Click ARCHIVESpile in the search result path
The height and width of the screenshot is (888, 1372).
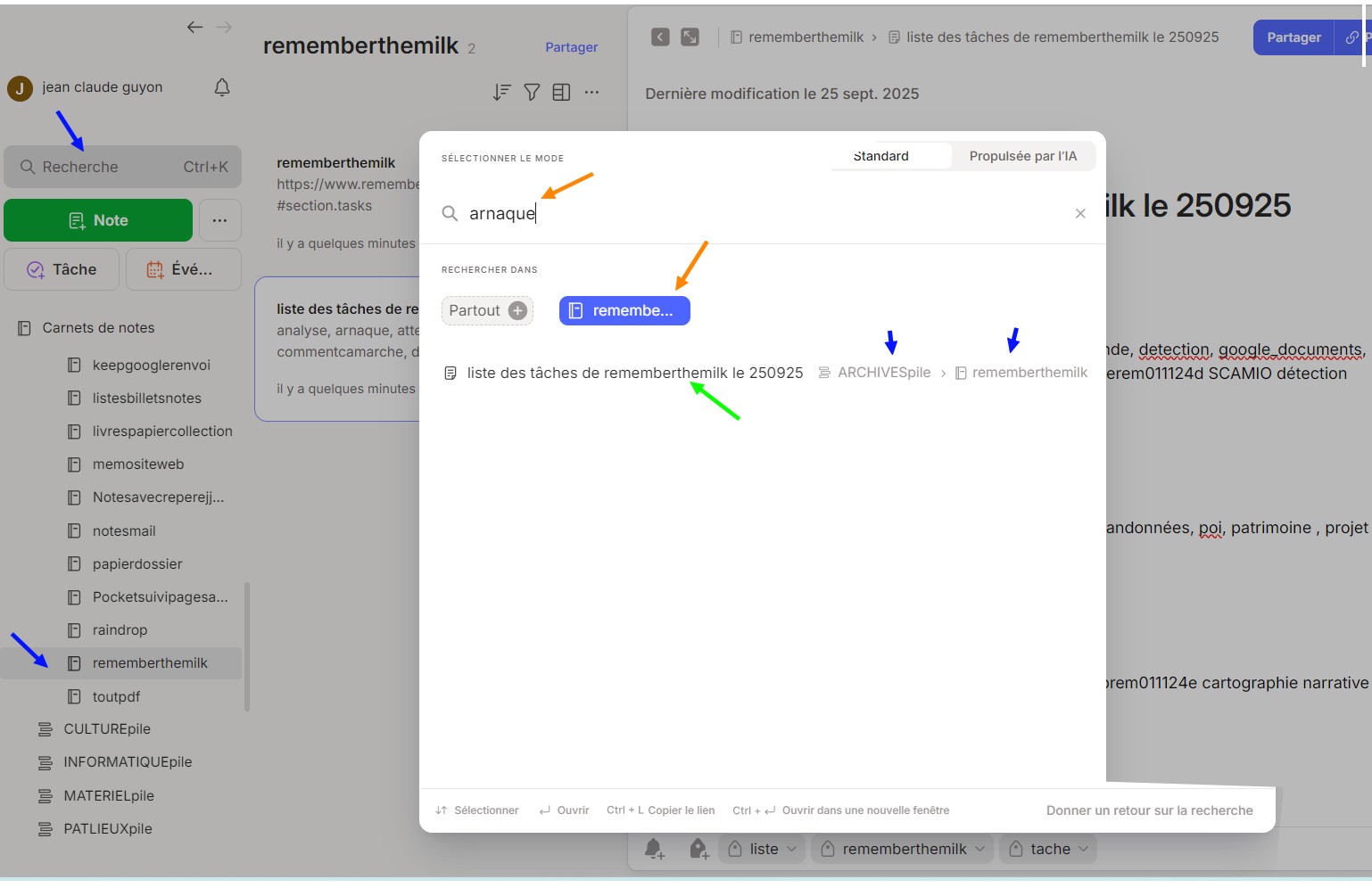[884, 373]
